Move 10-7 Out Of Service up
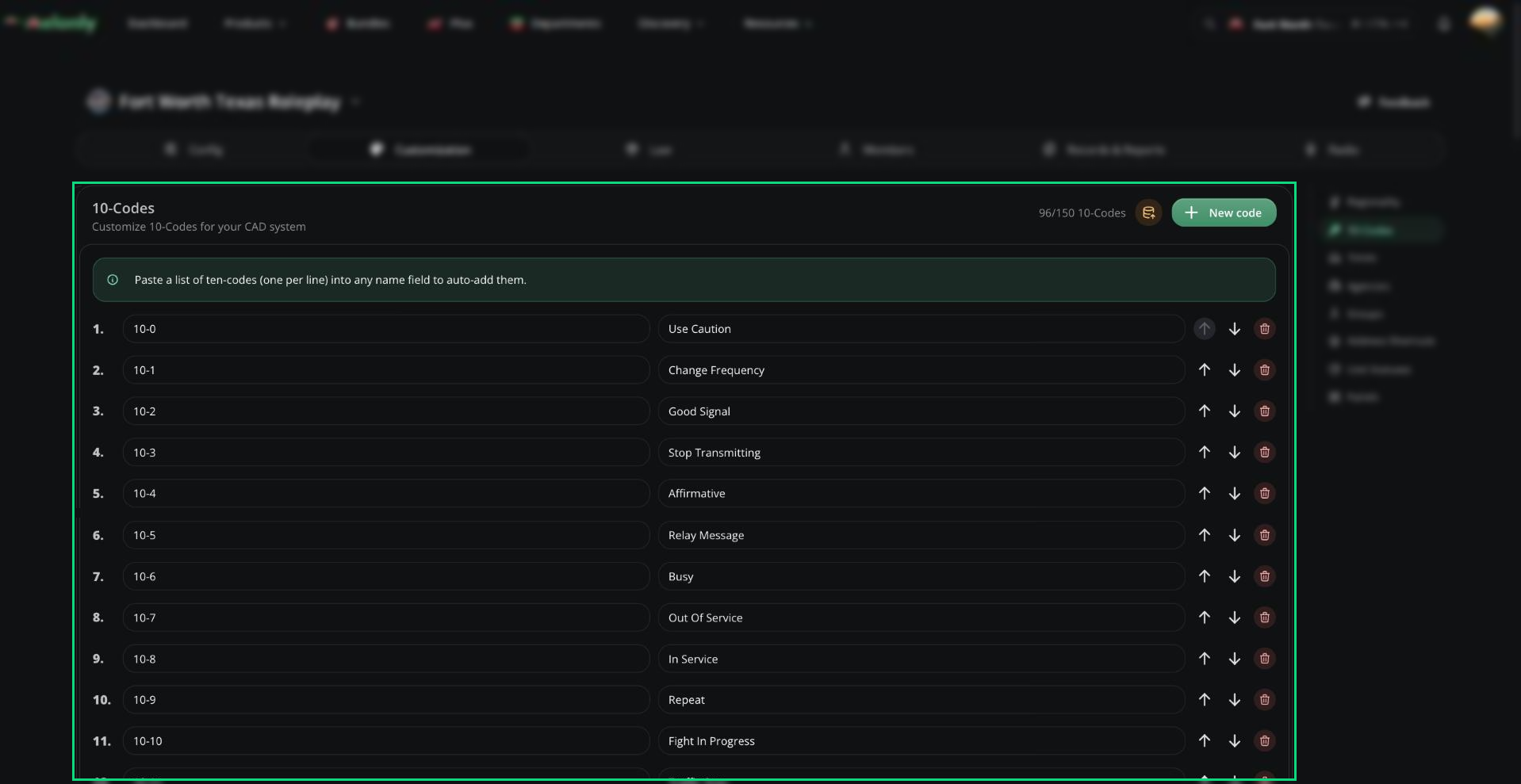 [x=1204, y=618]
